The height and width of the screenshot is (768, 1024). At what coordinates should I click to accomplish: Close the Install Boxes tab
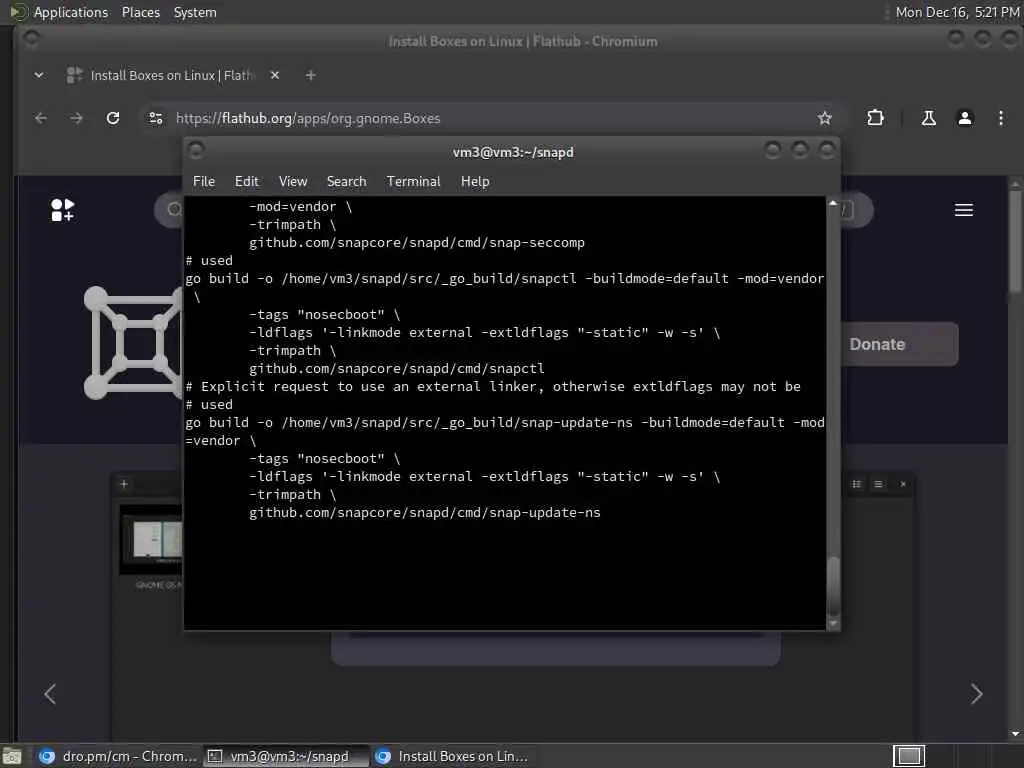275,75
